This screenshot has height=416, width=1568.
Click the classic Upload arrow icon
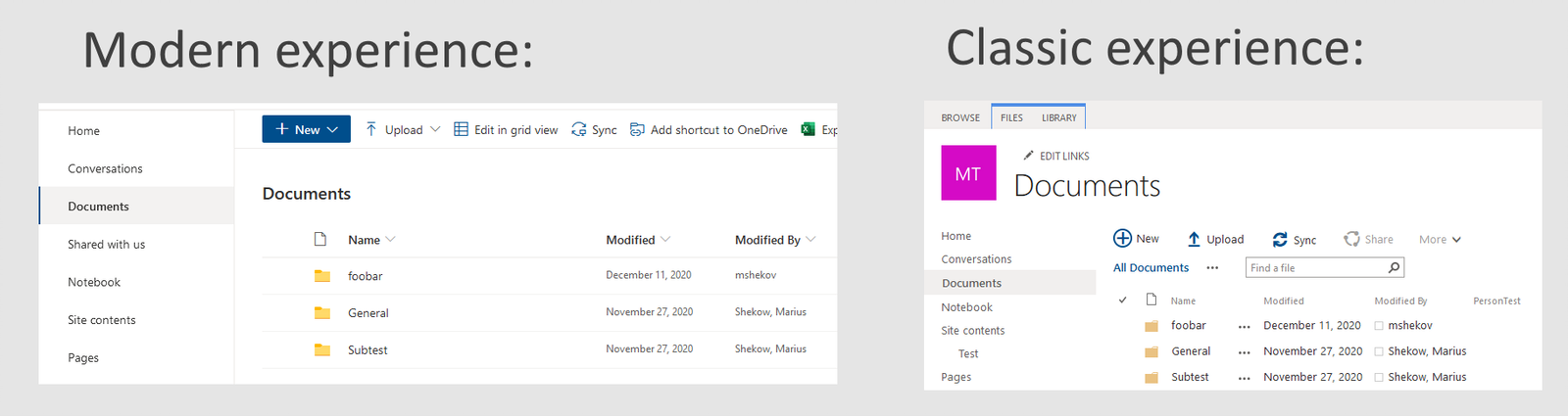click(x=1194, y=239)
